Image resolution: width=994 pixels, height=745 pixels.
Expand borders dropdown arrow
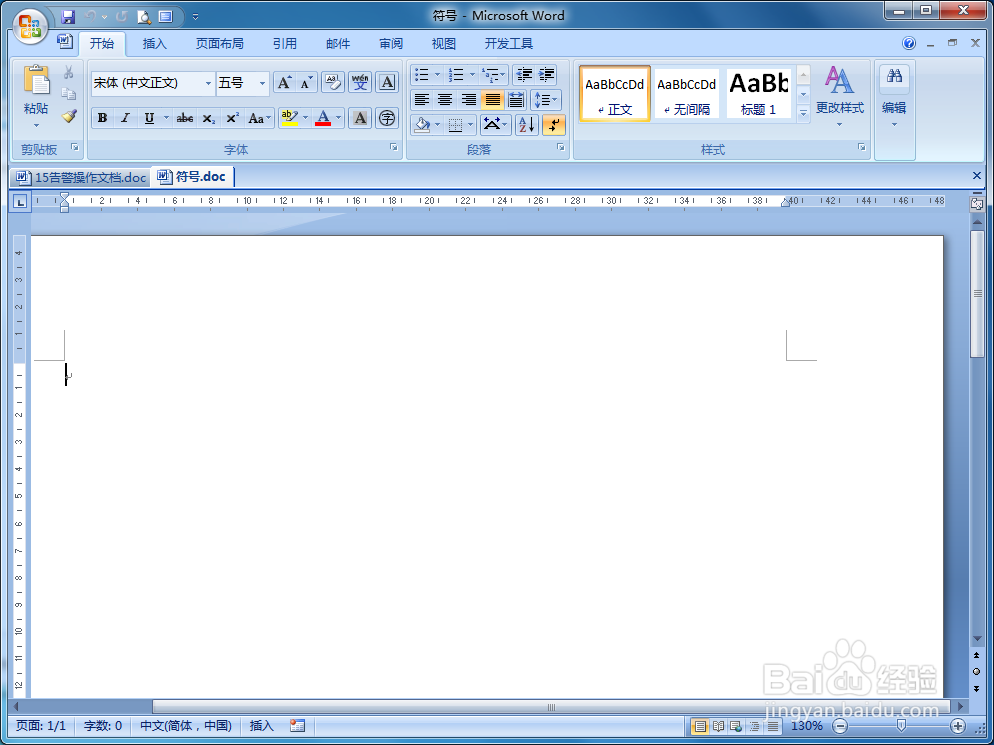coord(471,125)
